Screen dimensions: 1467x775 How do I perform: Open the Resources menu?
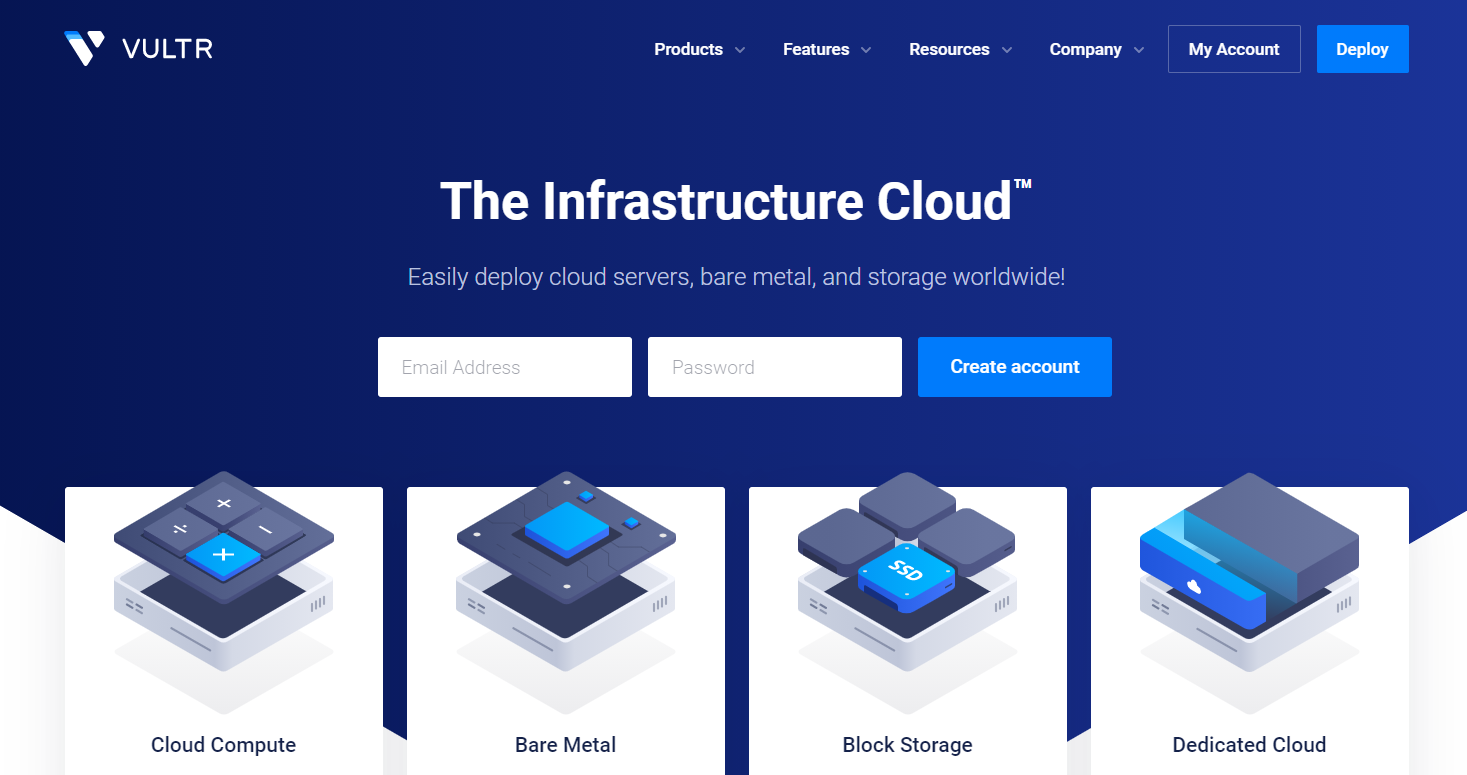coord(949,49)
